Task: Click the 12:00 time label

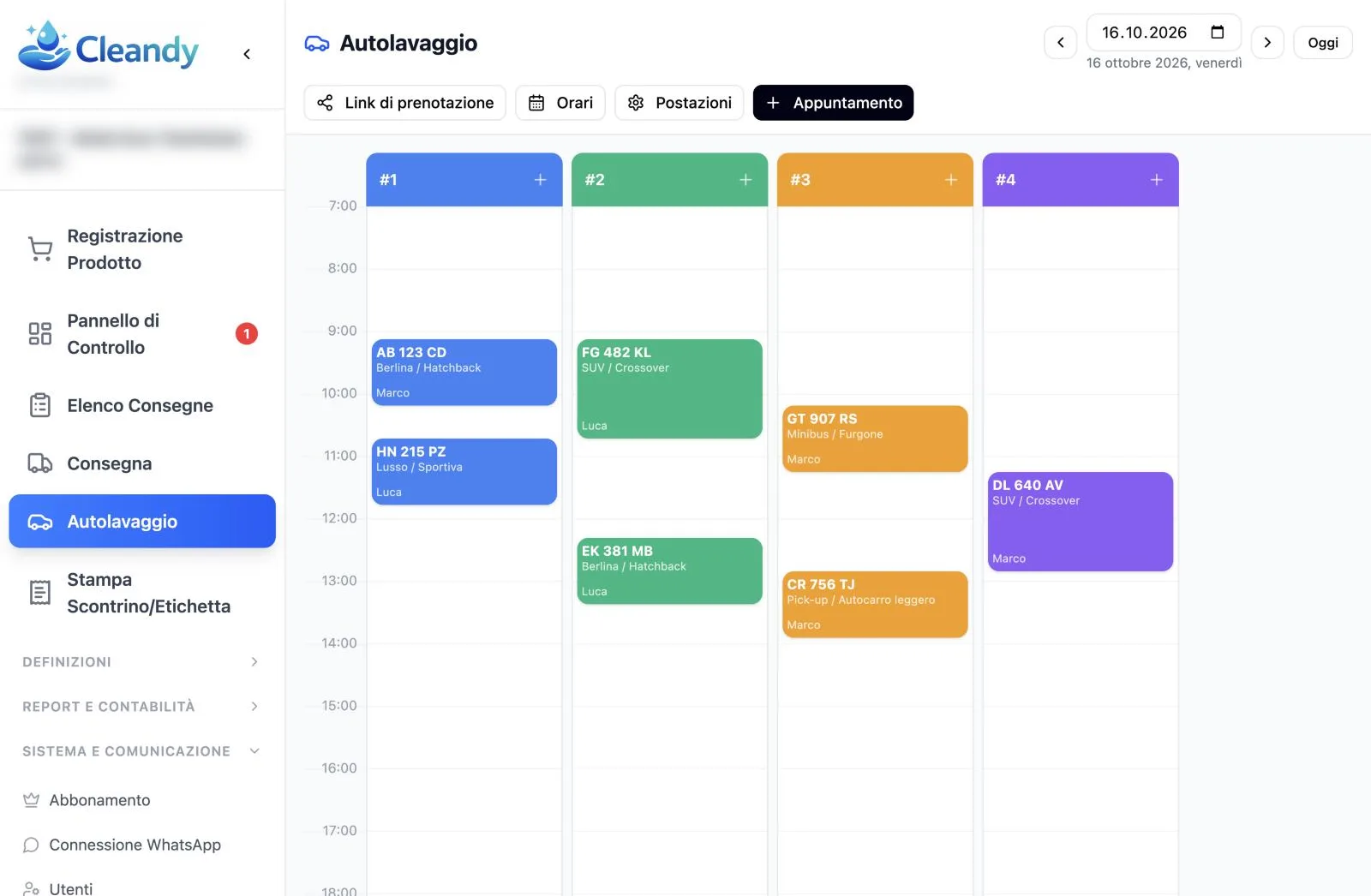Action: [x=339, y=518]
